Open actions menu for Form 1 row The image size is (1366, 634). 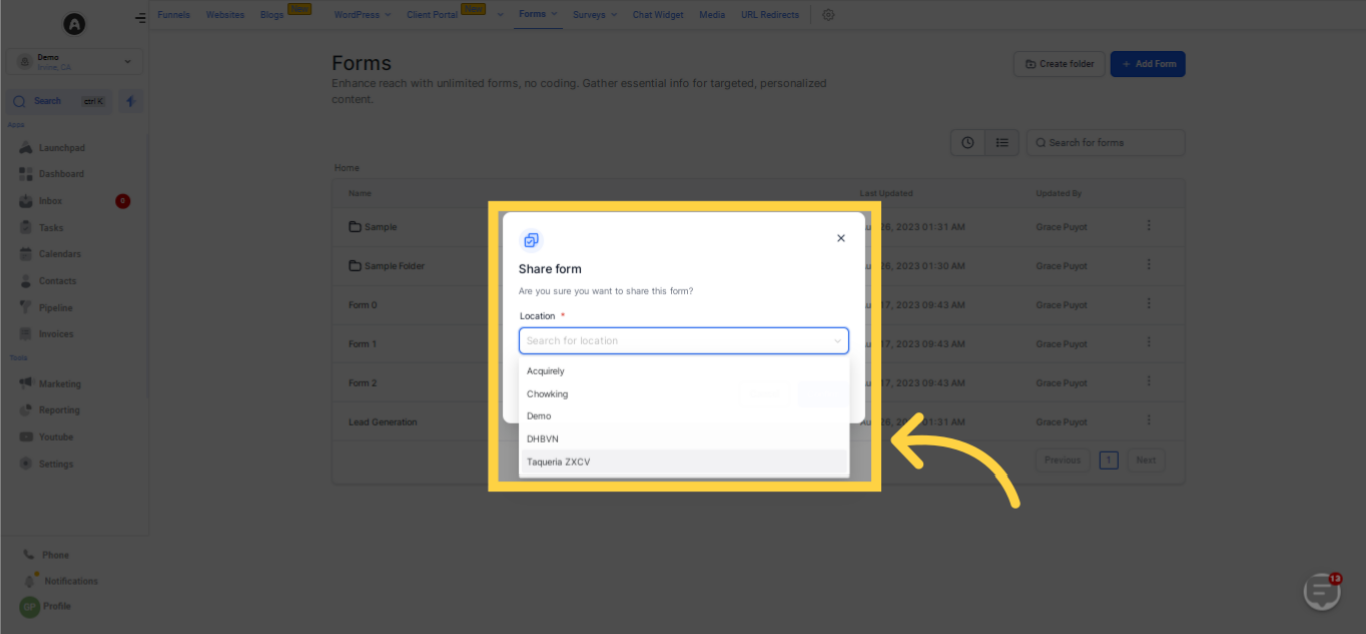click(x=1149, y=343)
